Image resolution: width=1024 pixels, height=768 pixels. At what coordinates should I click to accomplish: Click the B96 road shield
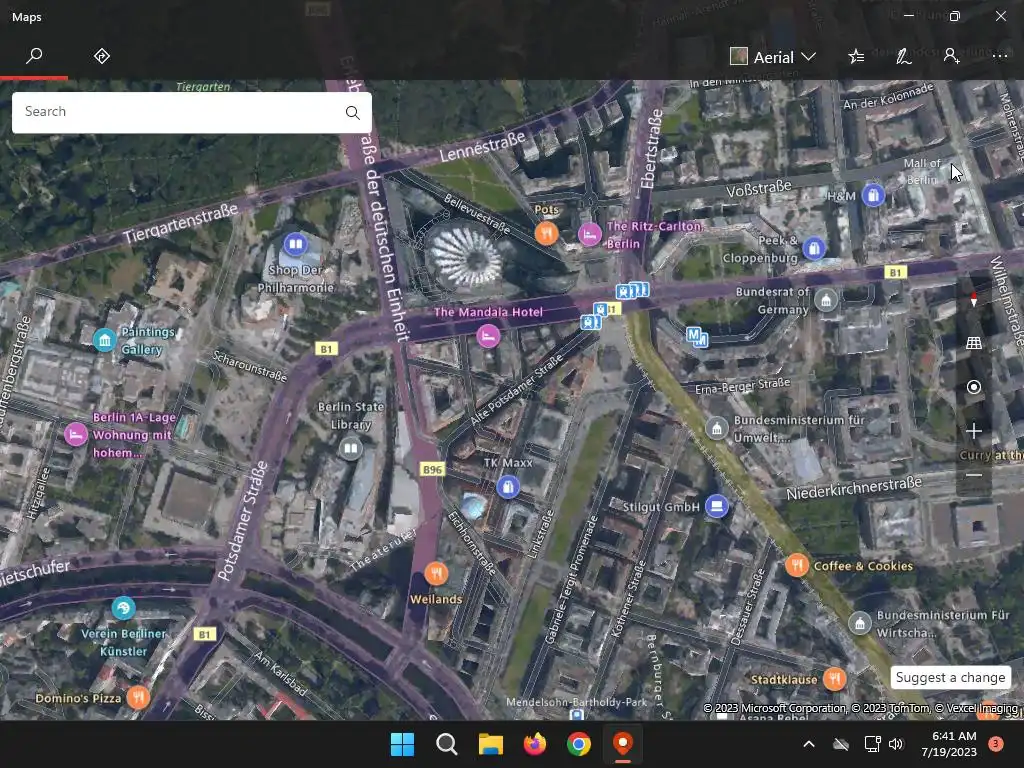[x=432, y=469]
